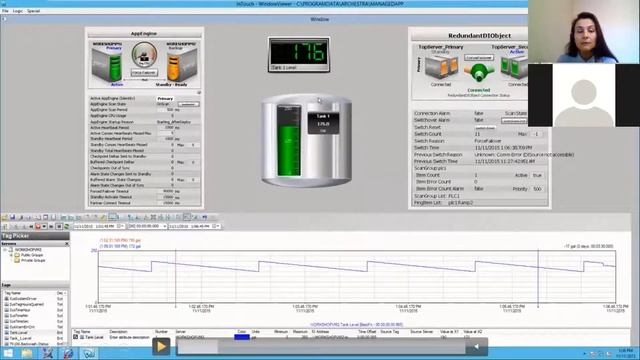Click the rewind arrow icon in trend time toolbar

click(31, 226)
